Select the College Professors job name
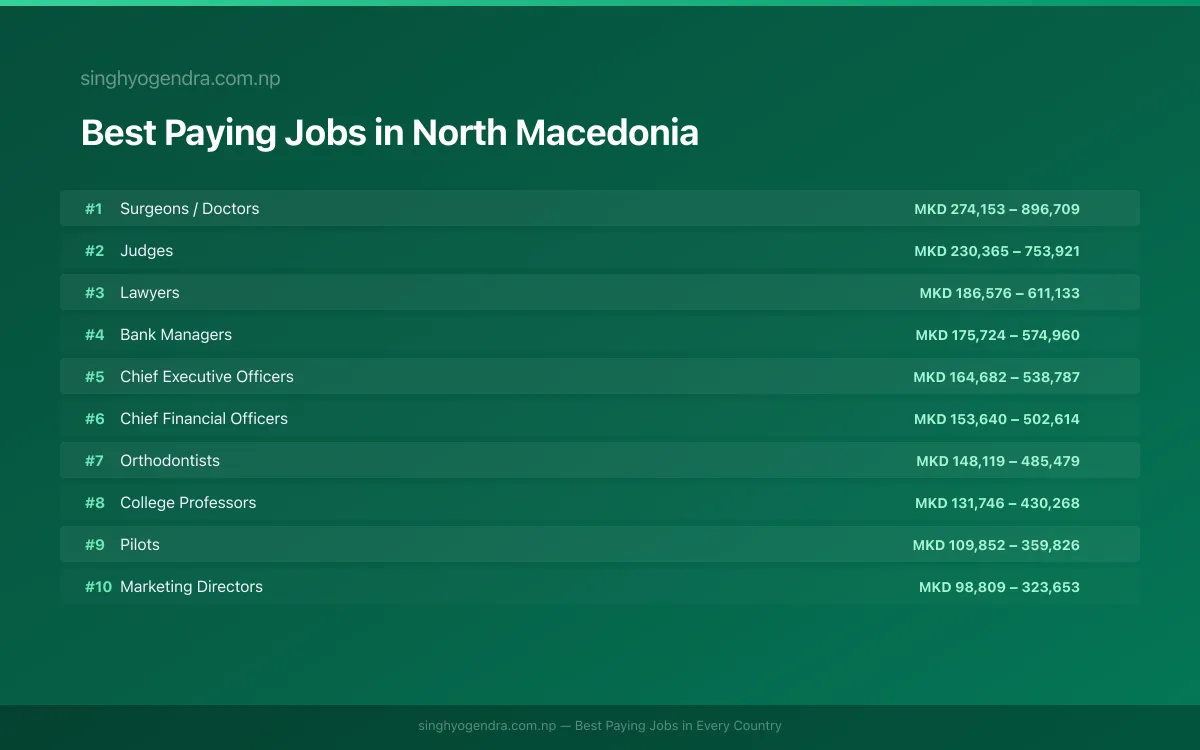The width and height of the screenshot is (1200, 750). [x=188, y=503]
